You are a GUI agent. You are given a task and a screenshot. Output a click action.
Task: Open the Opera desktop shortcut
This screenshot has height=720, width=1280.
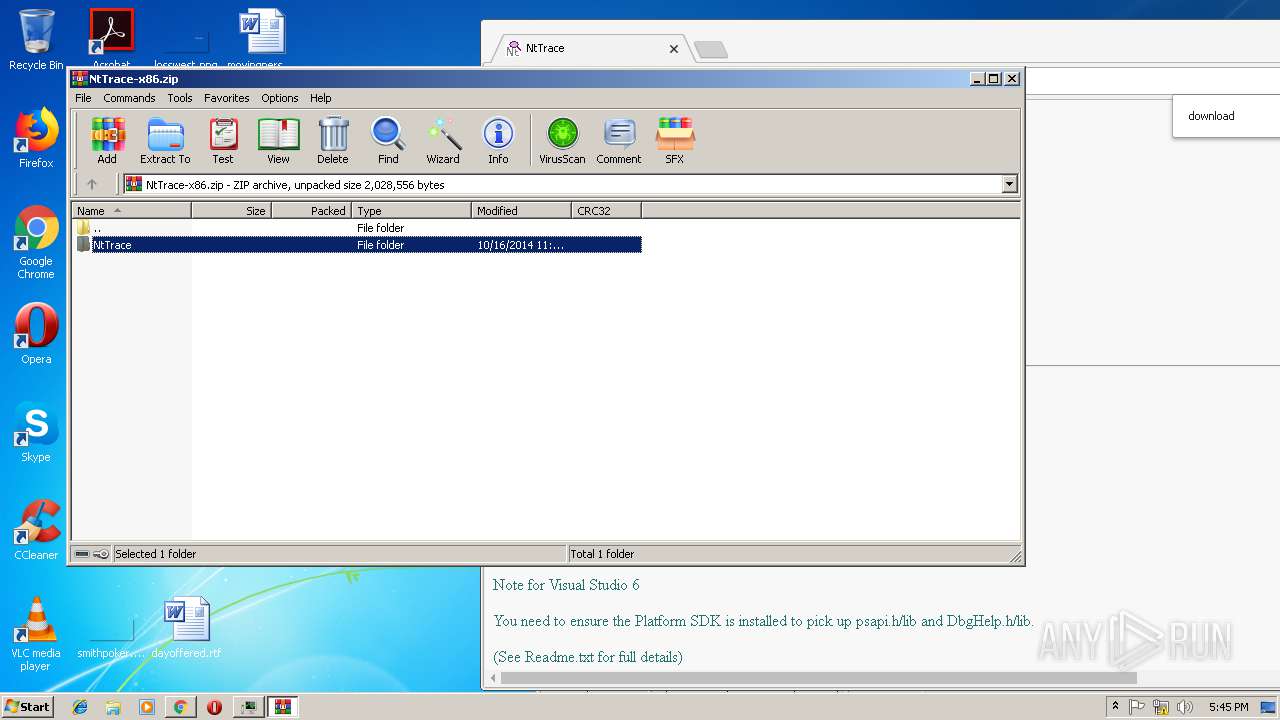click(36, 334)
